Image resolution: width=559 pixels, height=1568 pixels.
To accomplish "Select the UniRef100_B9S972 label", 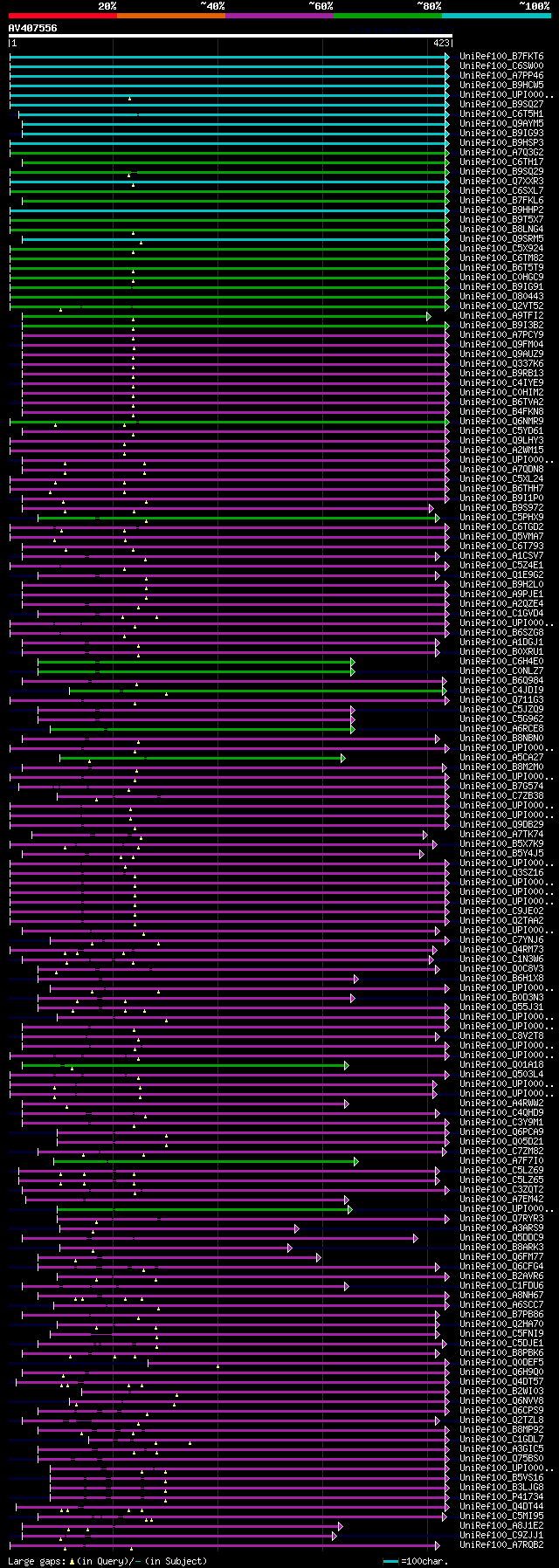I will point(501,507).
